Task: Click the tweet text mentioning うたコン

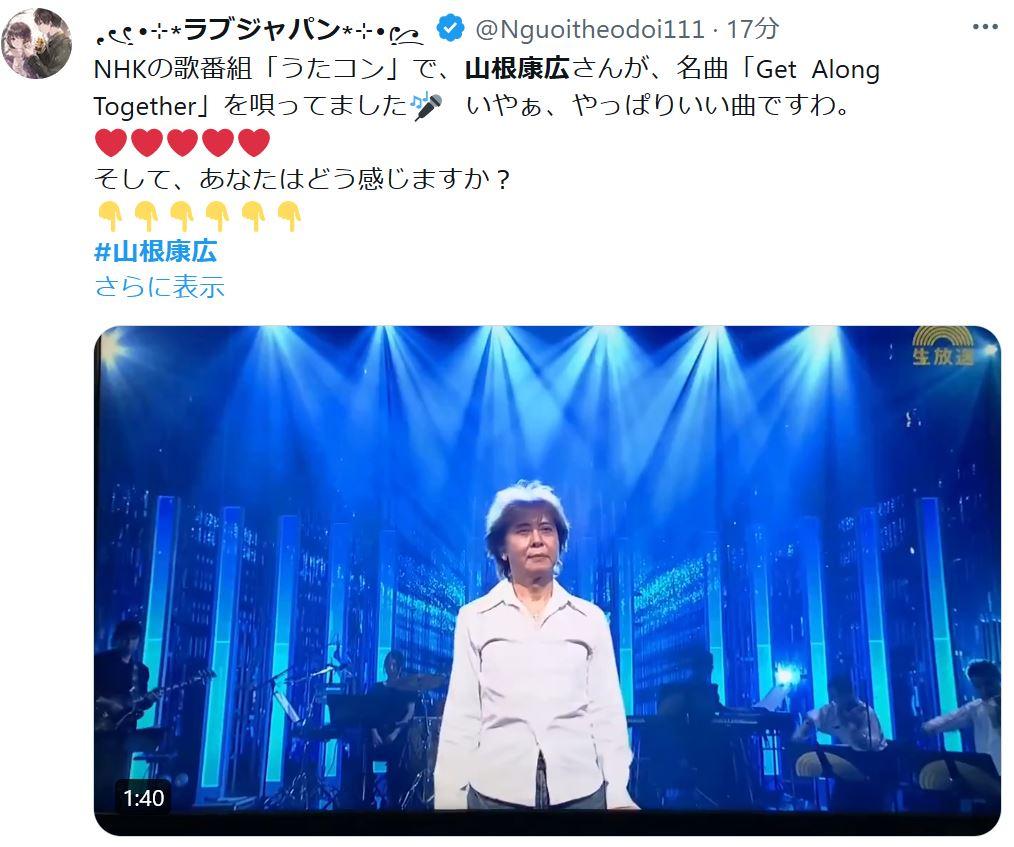Action: 486,87
